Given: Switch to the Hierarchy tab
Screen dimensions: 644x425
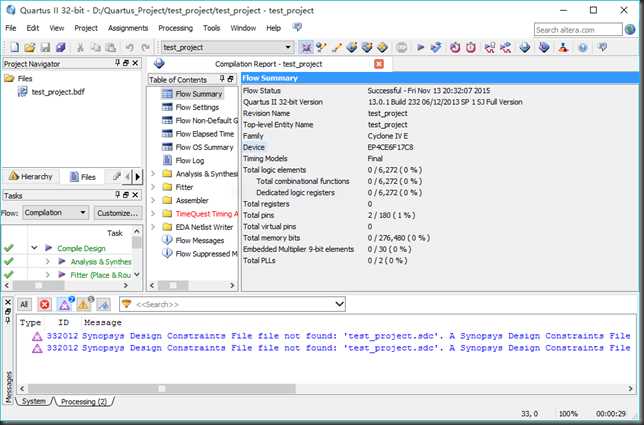Looking at the screenshot, I should click(x=31, y=177).
